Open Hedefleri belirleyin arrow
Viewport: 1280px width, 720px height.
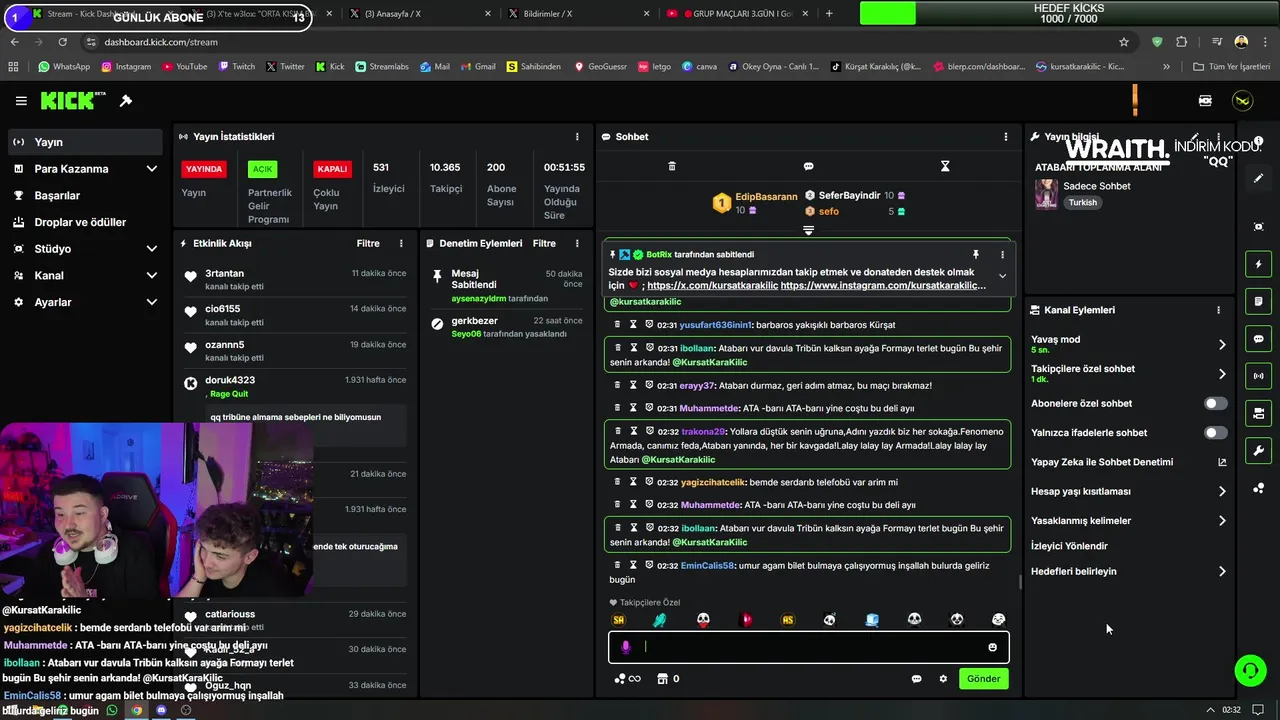tap(1222, 572)
